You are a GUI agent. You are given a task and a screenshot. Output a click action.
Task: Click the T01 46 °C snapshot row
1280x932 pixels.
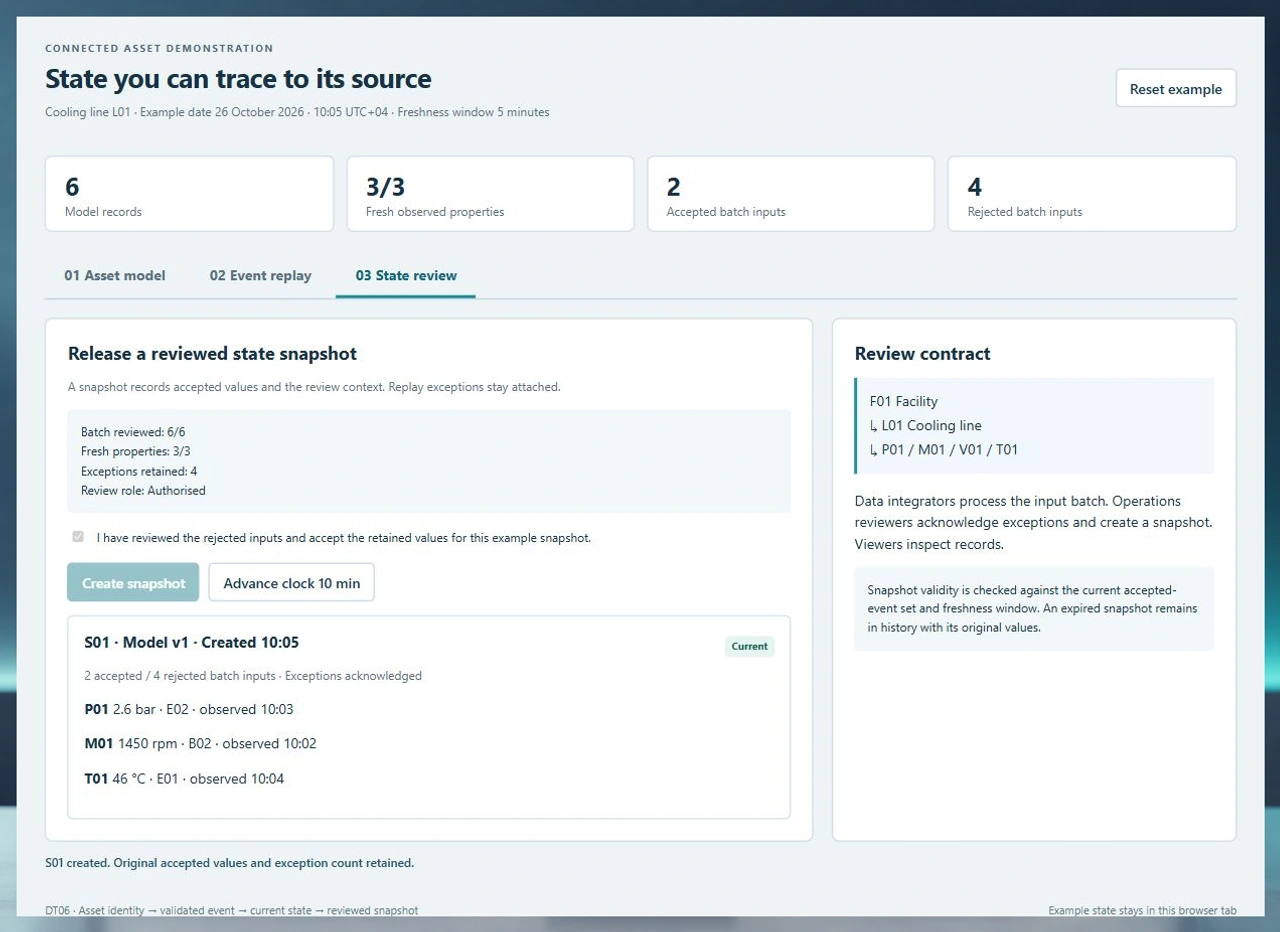pos(185,778)
